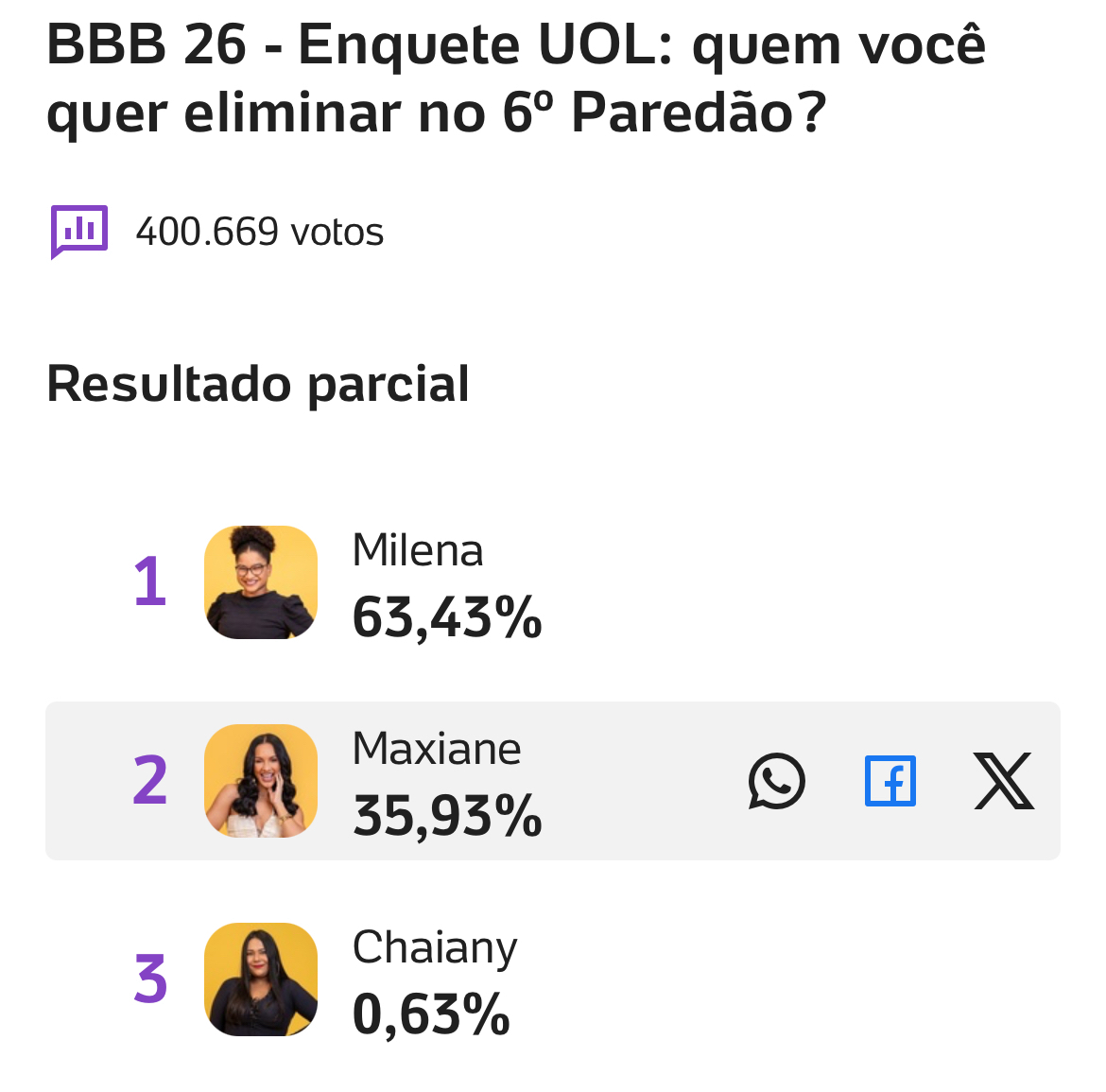
Task: Open Chaiany's profile photo
Action: 261,979
